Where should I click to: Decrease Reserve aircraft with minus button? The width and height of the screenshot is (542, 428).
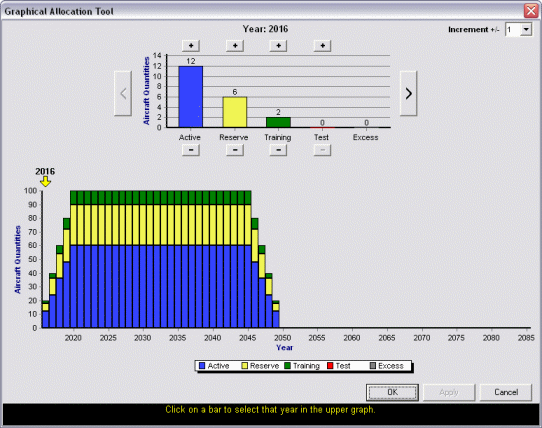(235, 150)
